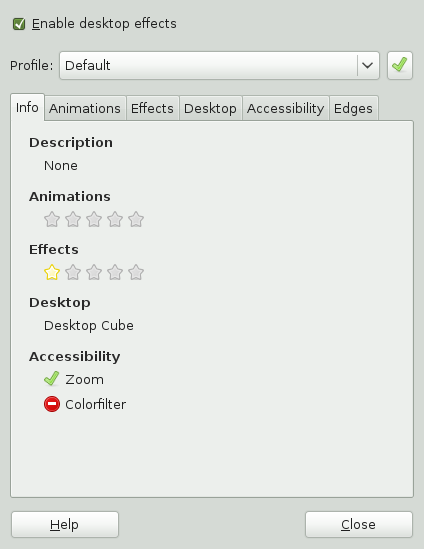Screen dimensions: 424x549
Task: Click the third star under Animations
Action: (x=94, y=220)
